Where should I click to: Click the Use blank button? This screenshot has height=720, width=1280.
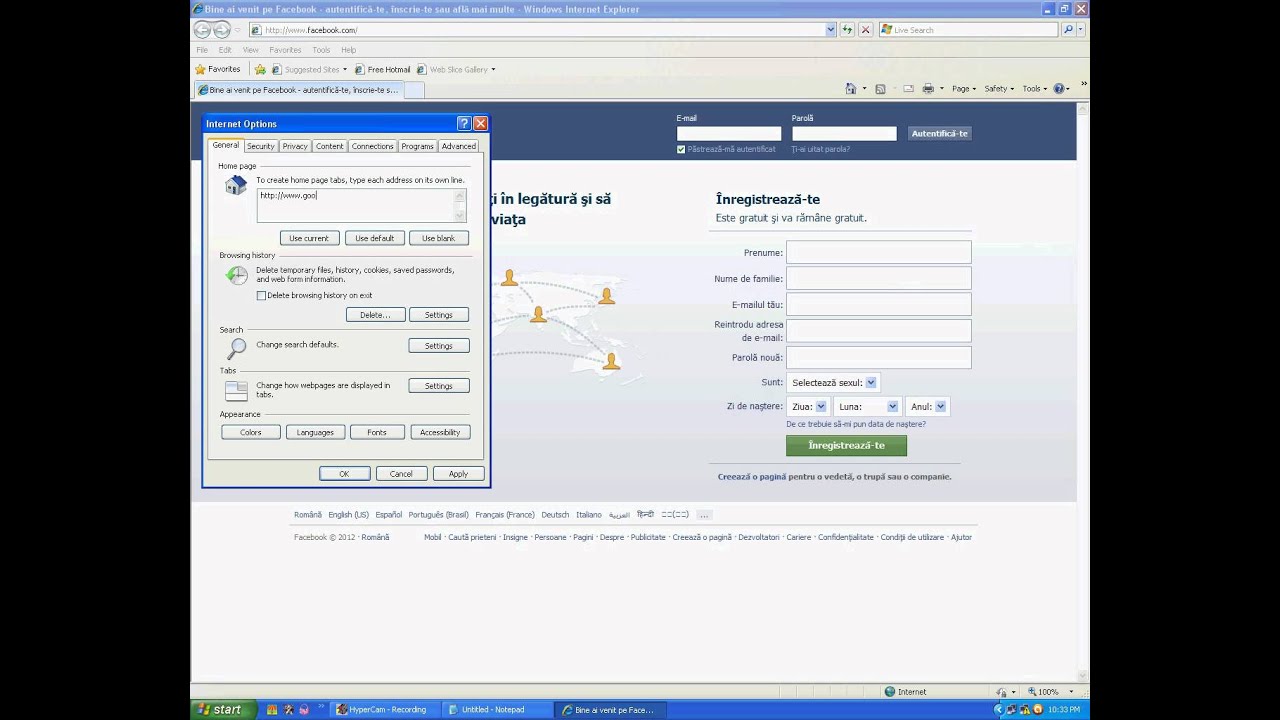coord(438,238)
